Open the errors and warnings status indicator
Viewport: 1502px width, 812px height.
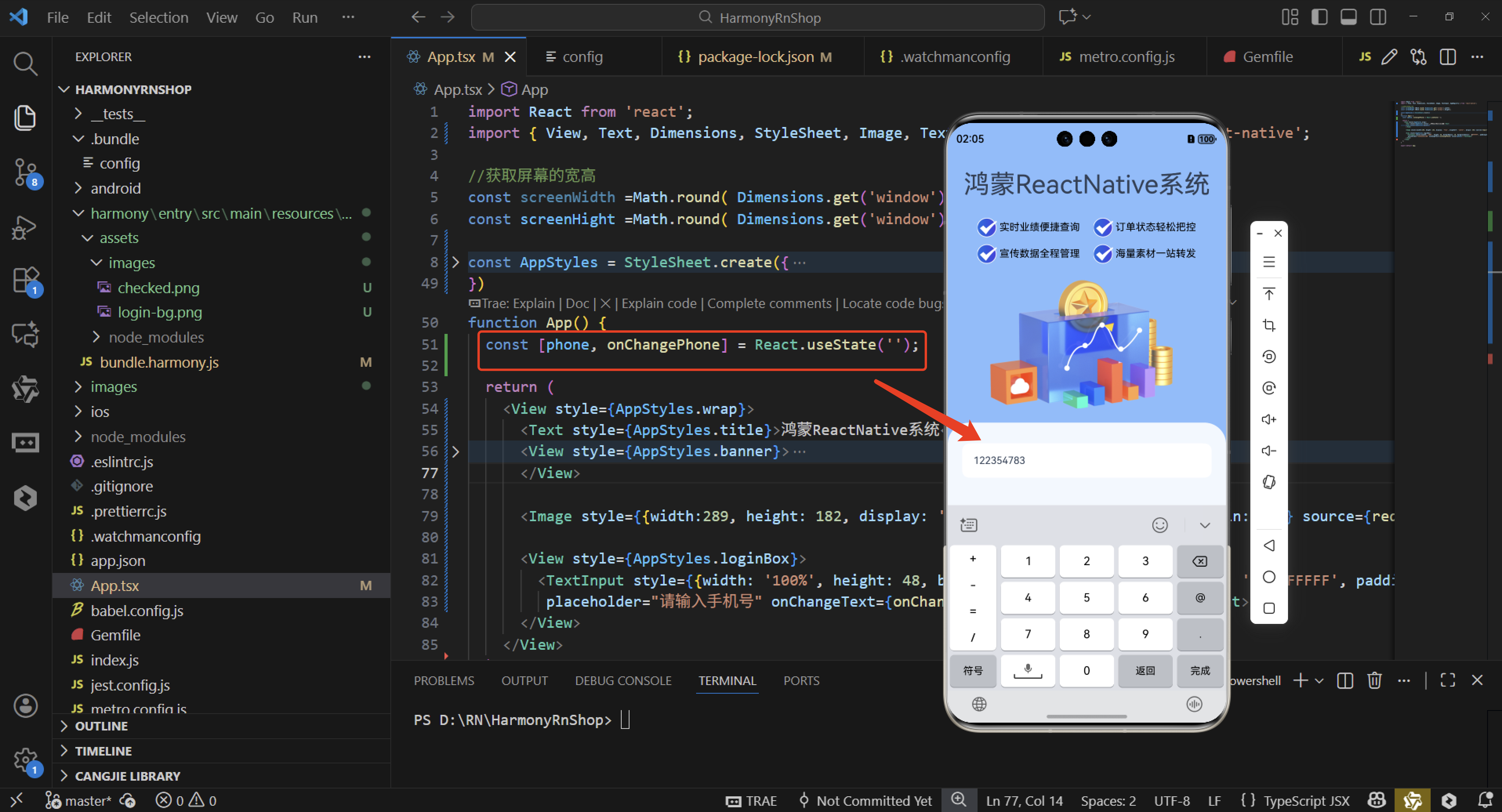[x=186, y=800]
